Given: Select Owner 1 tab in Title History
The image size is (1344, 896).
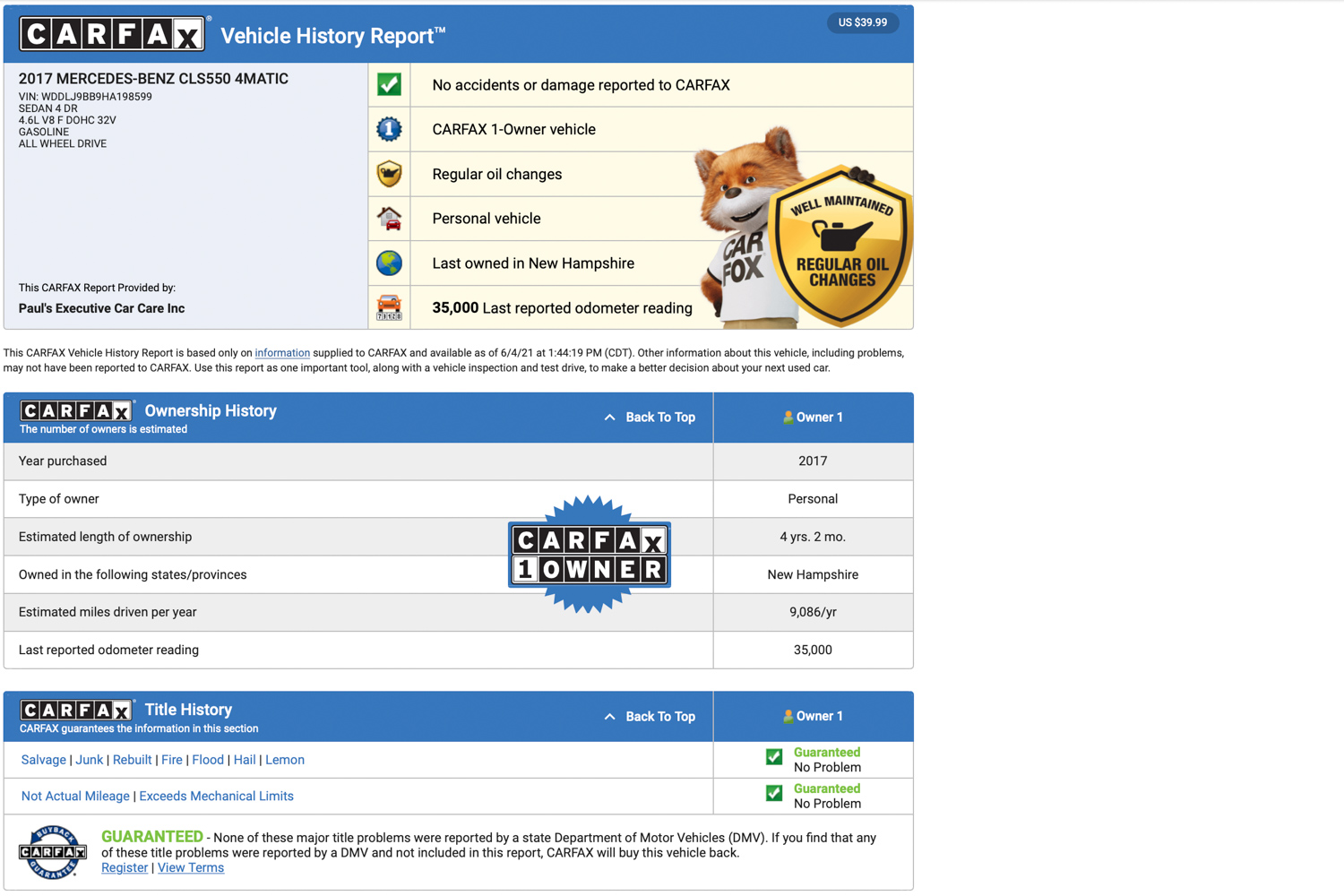Looking at the screenshot, I should point(813,717).
